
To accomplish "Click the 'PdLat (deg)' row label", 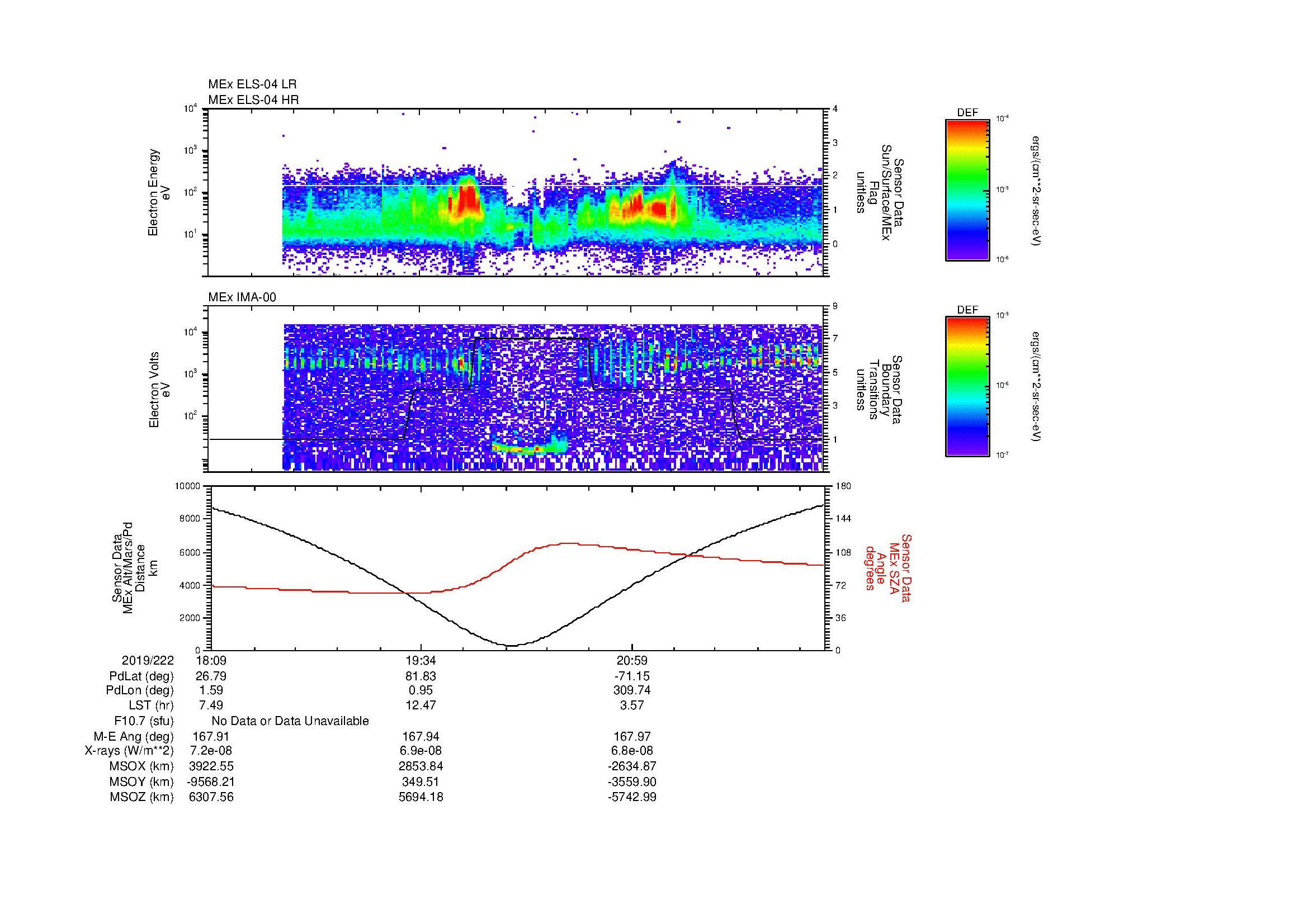I will point(141,676).
